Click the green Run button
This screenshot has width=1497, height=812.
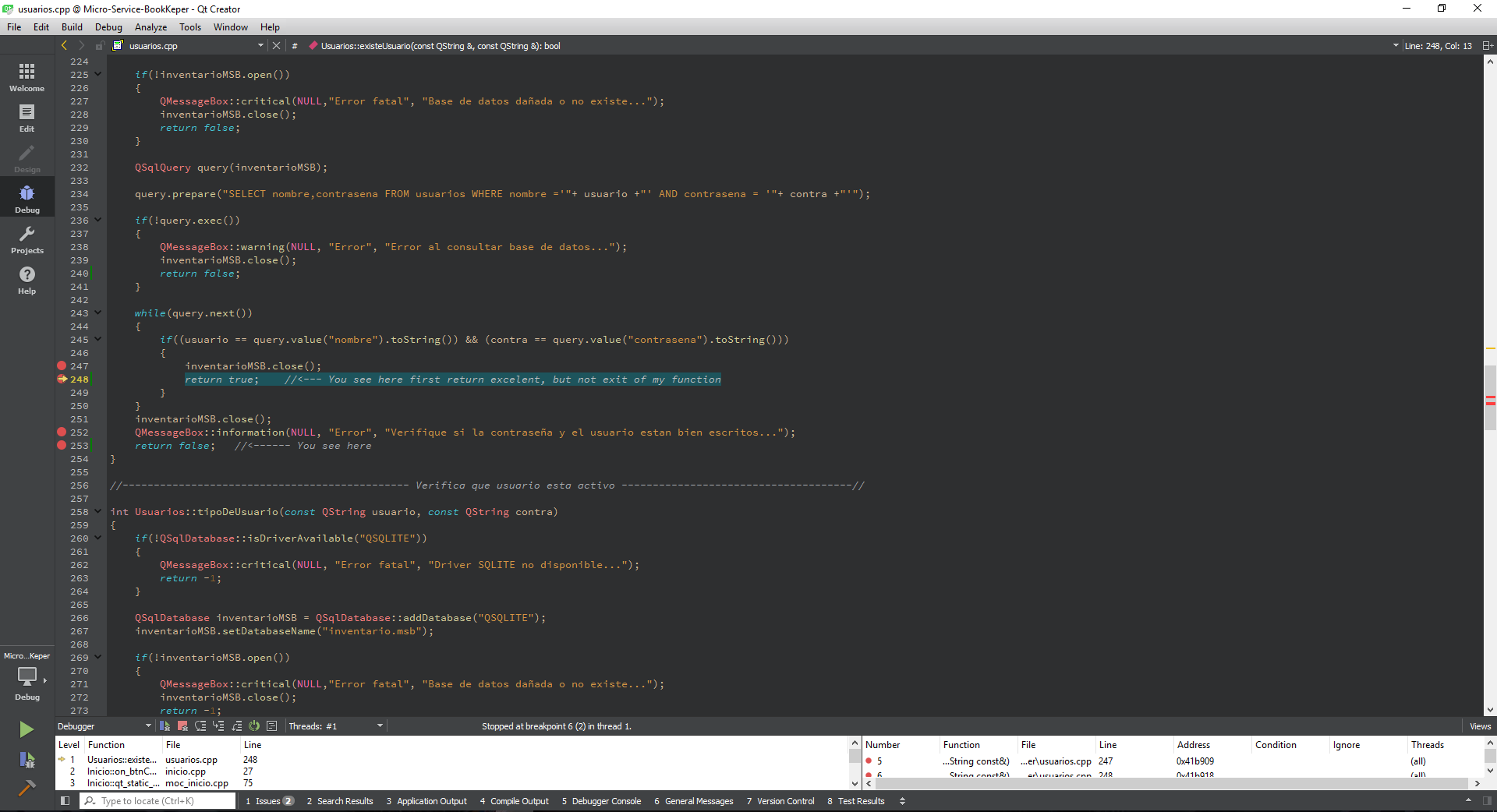click(x=27, y=729)
